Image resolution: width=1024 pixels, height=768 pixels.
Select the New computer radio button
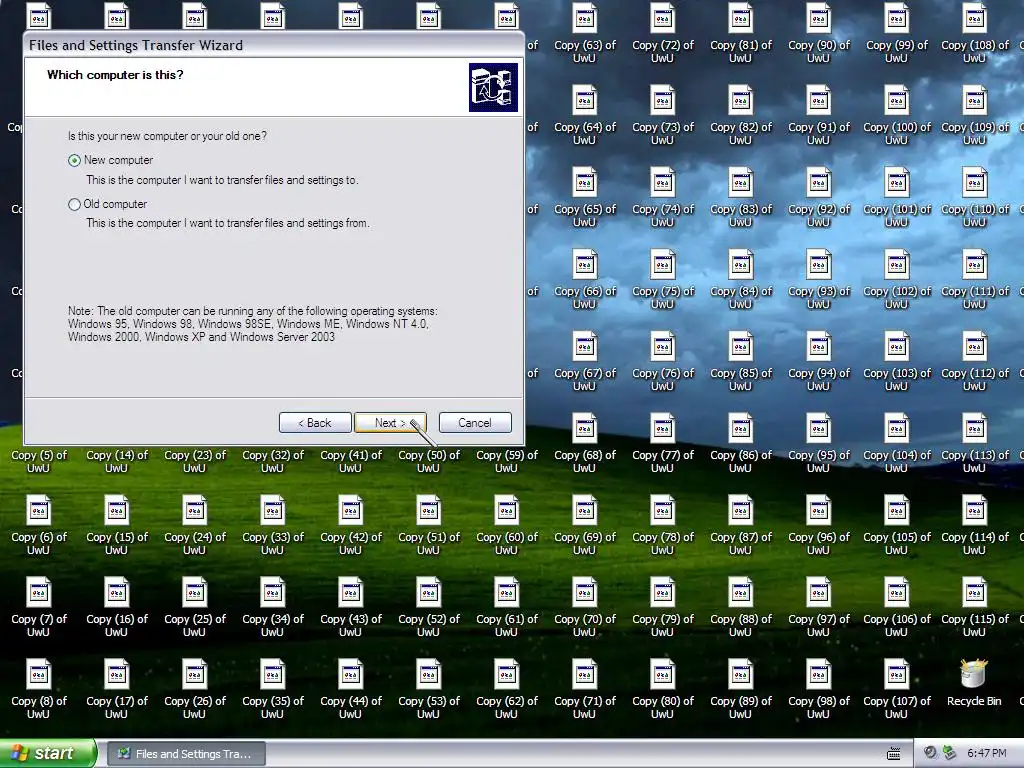tap(74, 161)
